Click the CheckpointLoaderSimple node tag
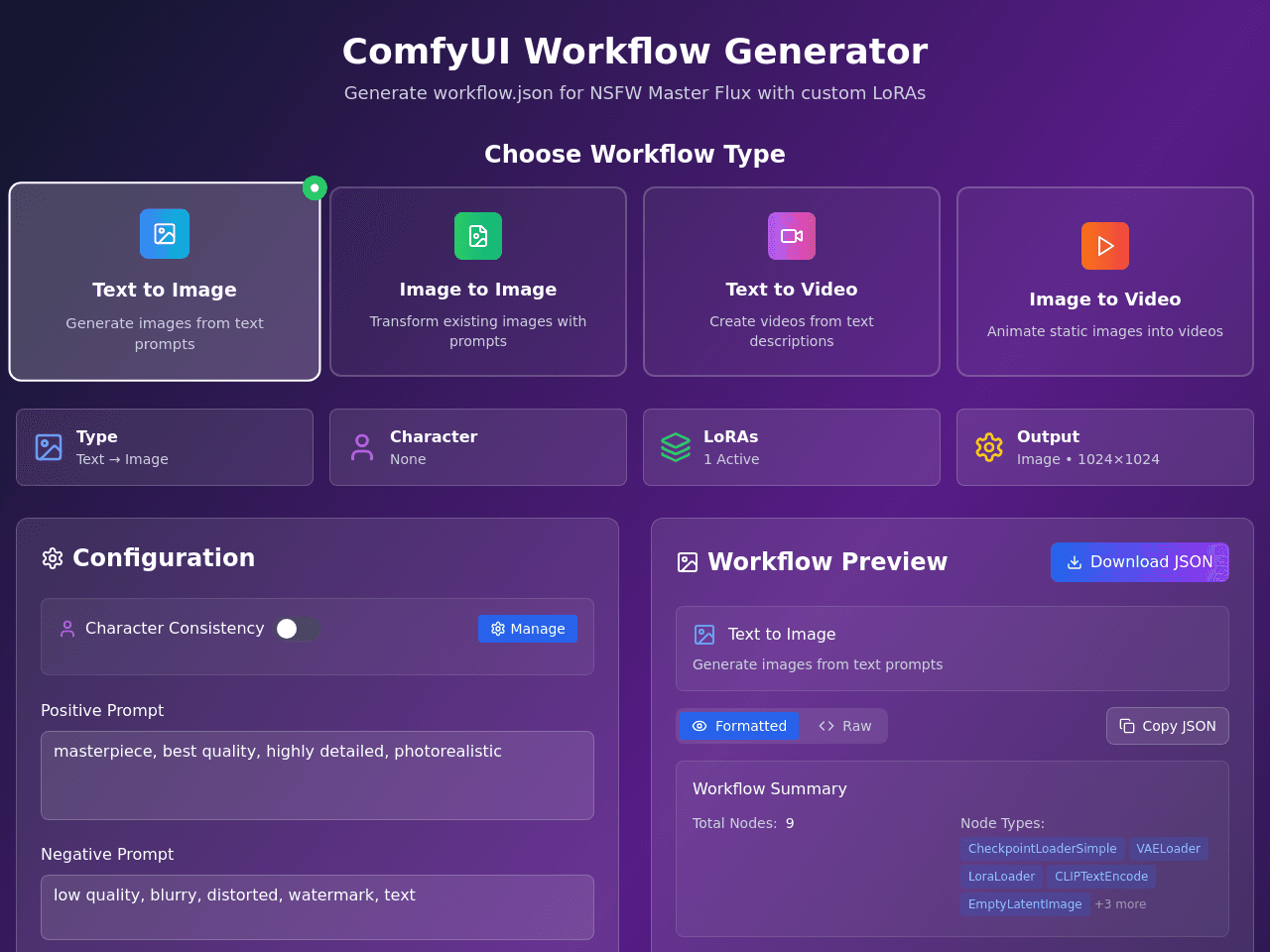Screen dimensions: 1270x952 (x=1042, y=849)
